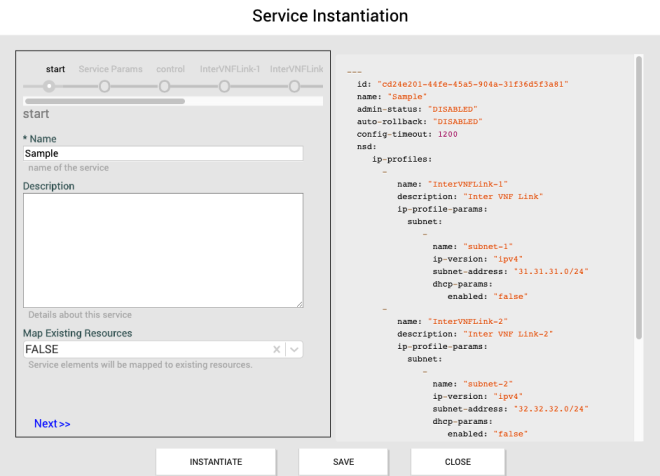The width and height of the screenshot is (660, 476).
Task: Click the wizard steps horizontal scrollbar
Action: (x=105, y=101)
